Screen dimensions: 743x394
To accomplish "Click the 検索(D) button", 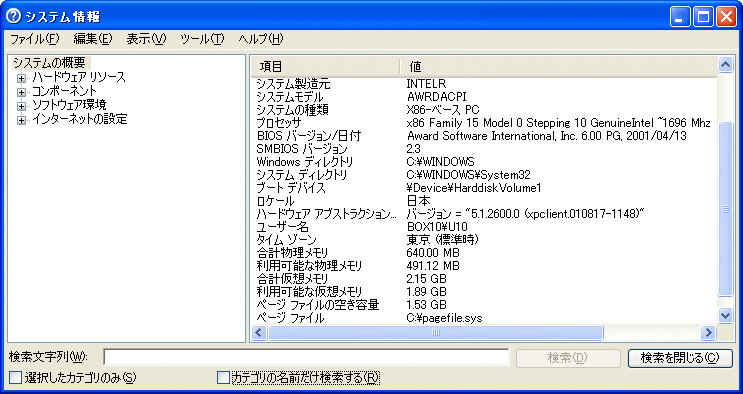I will click(x=568, y=358).
